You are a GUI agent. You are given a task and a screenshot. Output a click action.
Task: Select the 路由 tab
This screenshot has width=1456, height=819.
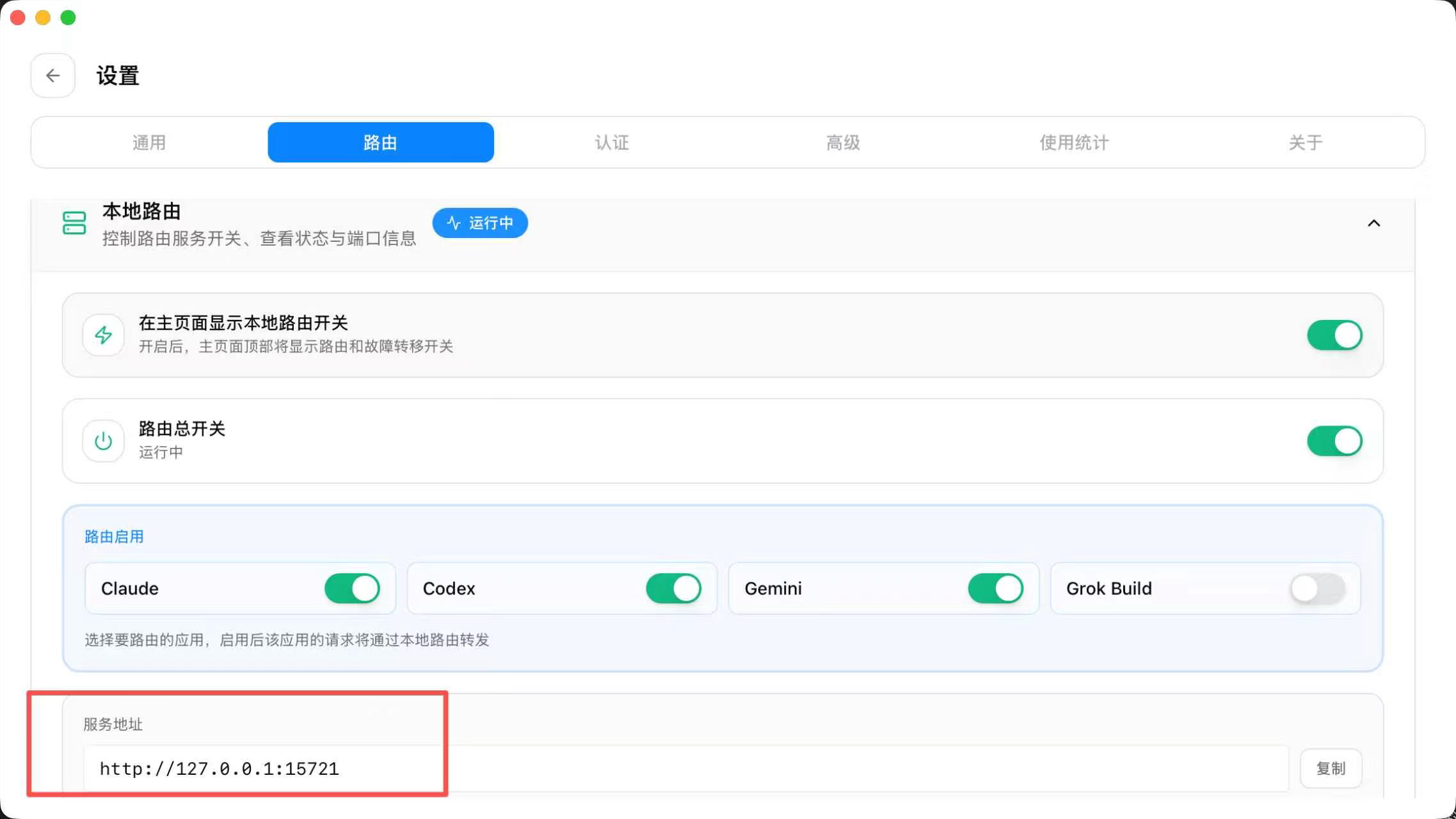click(381, 142)
